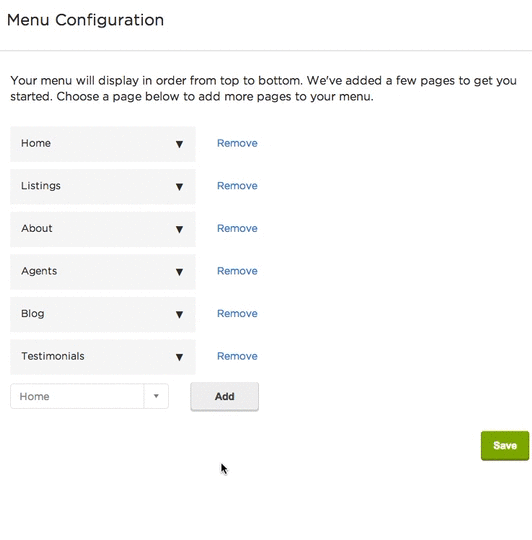This screenshot has width=532, height=540.
Task: Open the Testimonials menu item dropdown arrow
Action: [x=179, y=357]
